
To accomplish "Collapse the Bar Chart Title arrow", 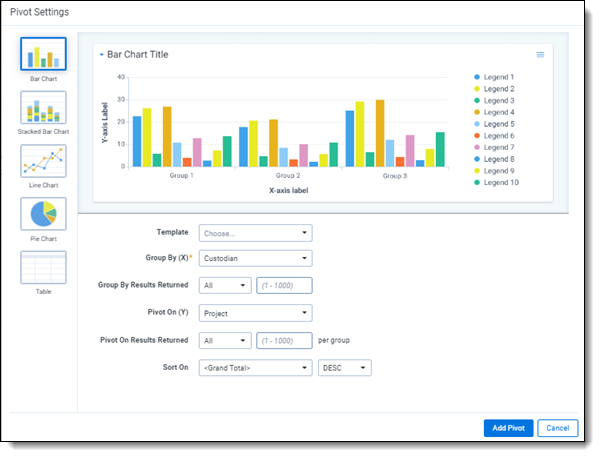I will tap(101, 55).
